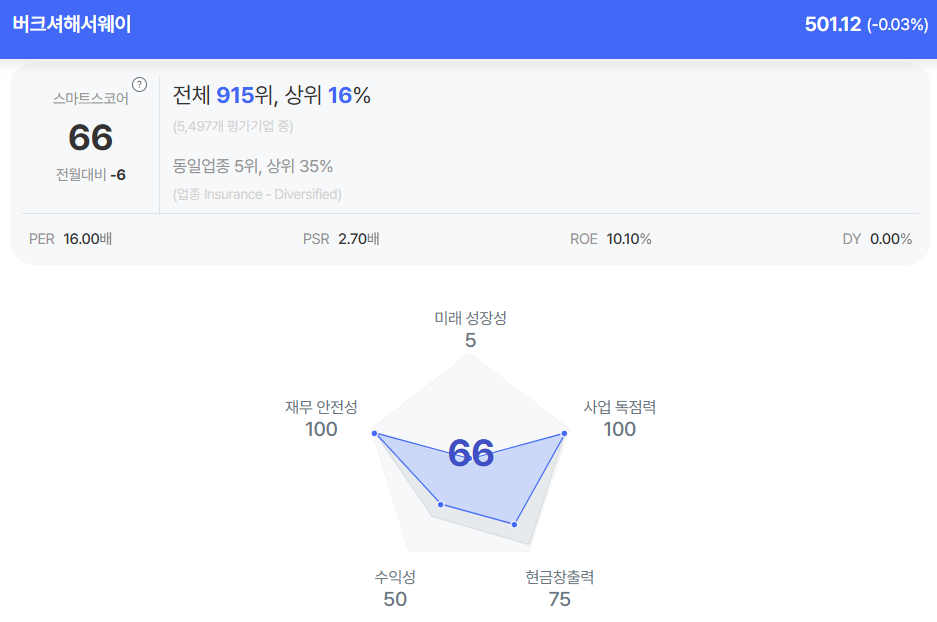Select the 사업 독점력 radar axis label
Viewport: 937px width, 622px height.
pos(620,407)
